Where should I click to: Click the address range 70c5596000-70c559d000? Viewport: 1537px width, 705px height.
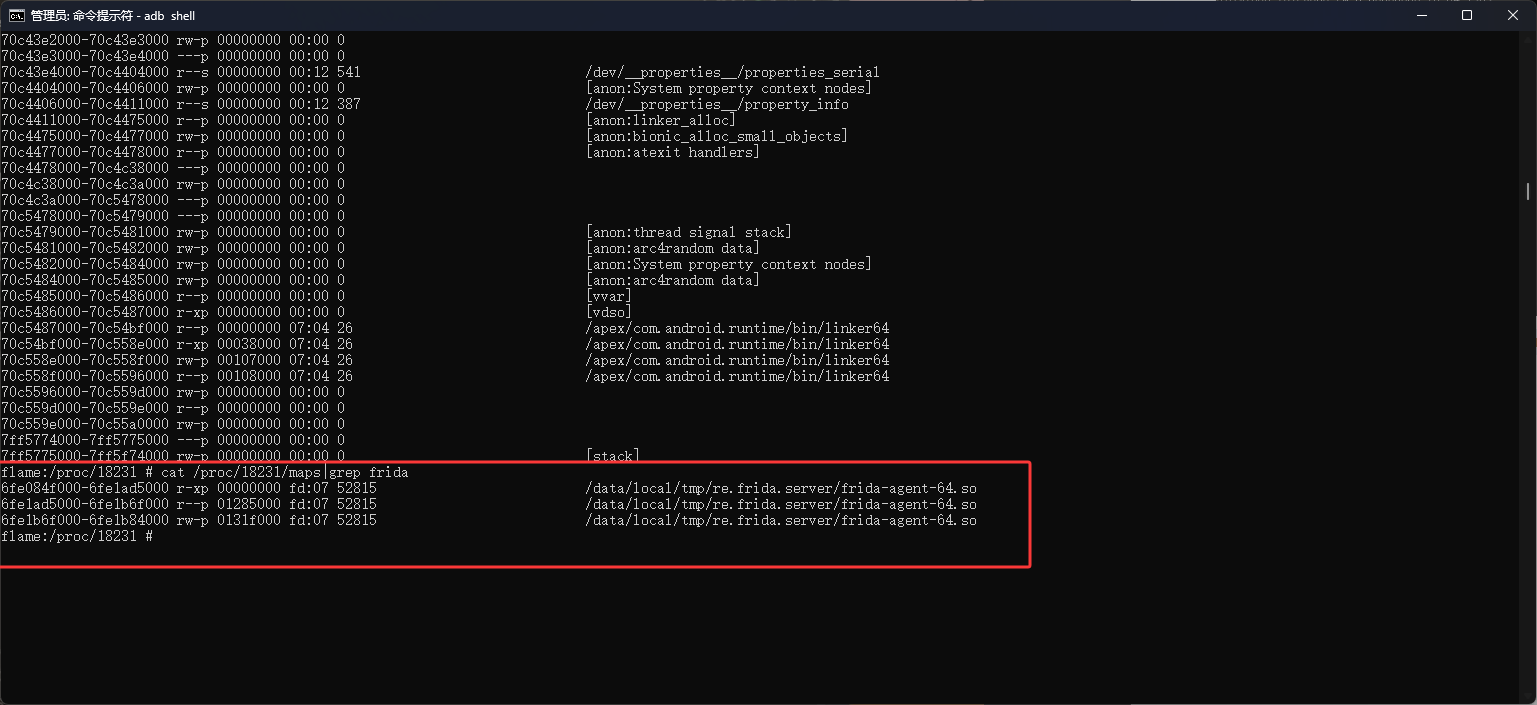(84, 392)
